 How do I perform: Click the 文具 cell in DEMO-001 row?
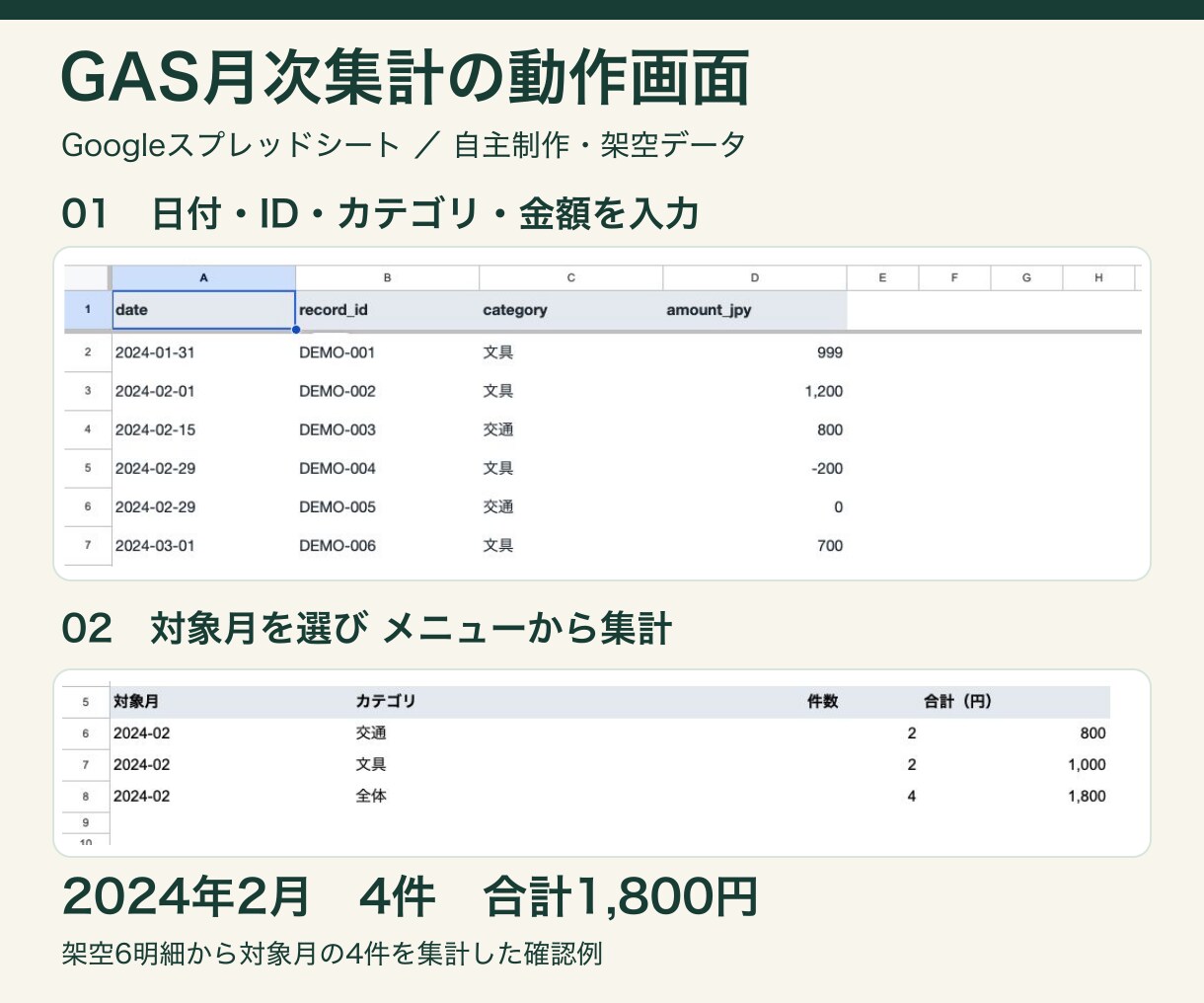[x=570, y=352]
